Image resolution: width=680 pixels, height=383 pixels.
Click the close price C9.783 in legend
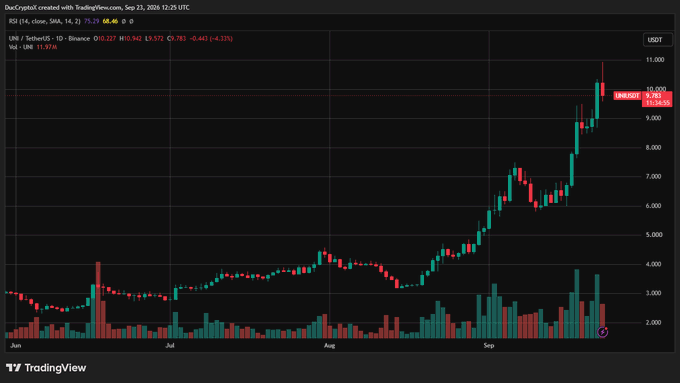(x=177, y=39)
